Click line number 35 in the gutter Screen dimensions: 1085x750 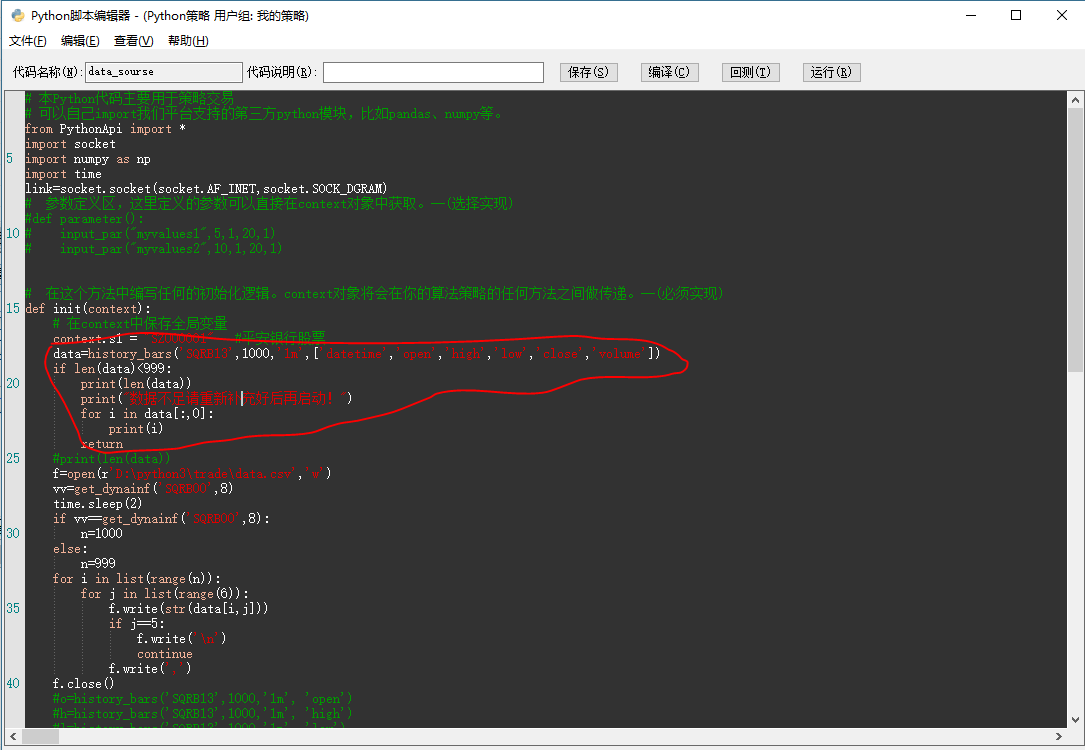point(13,609)
